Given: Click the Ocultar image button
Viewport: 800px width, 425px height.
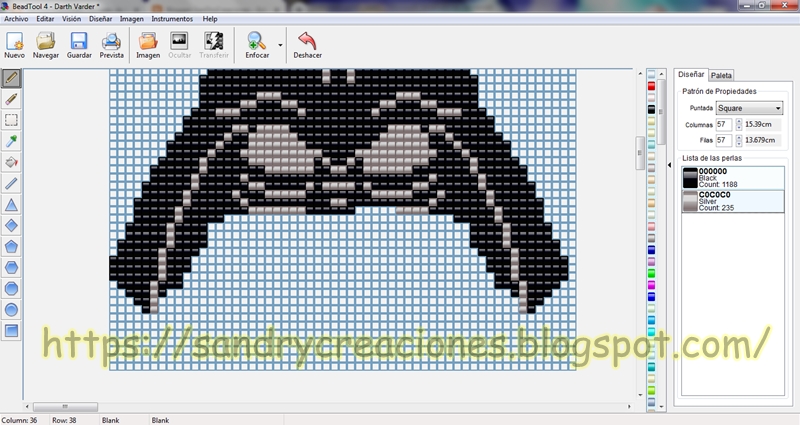Looking at the screenshot, I should point(180,45).
